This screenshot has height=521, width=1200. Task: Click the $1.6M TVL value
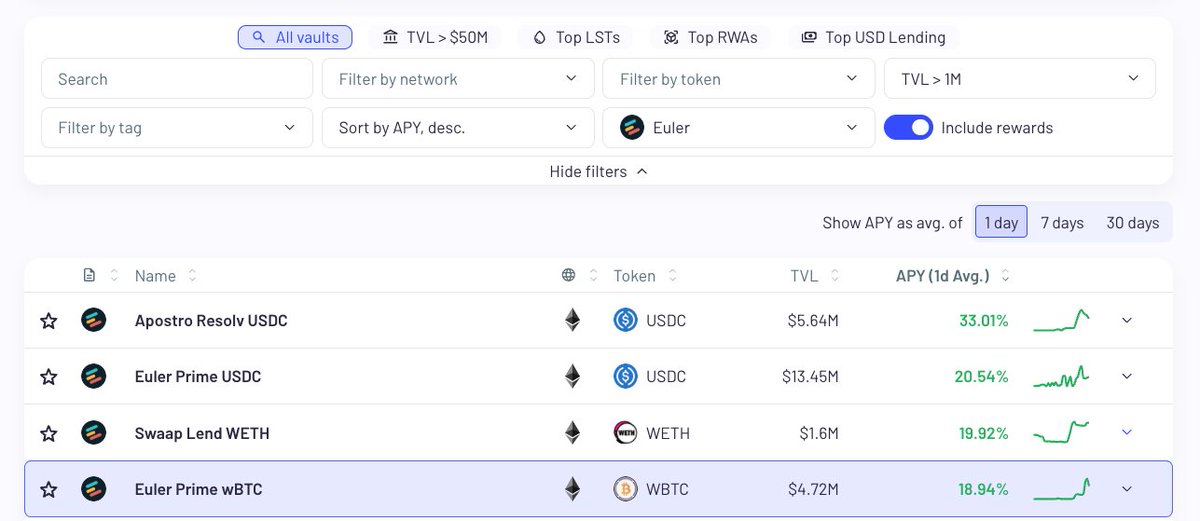818,433
